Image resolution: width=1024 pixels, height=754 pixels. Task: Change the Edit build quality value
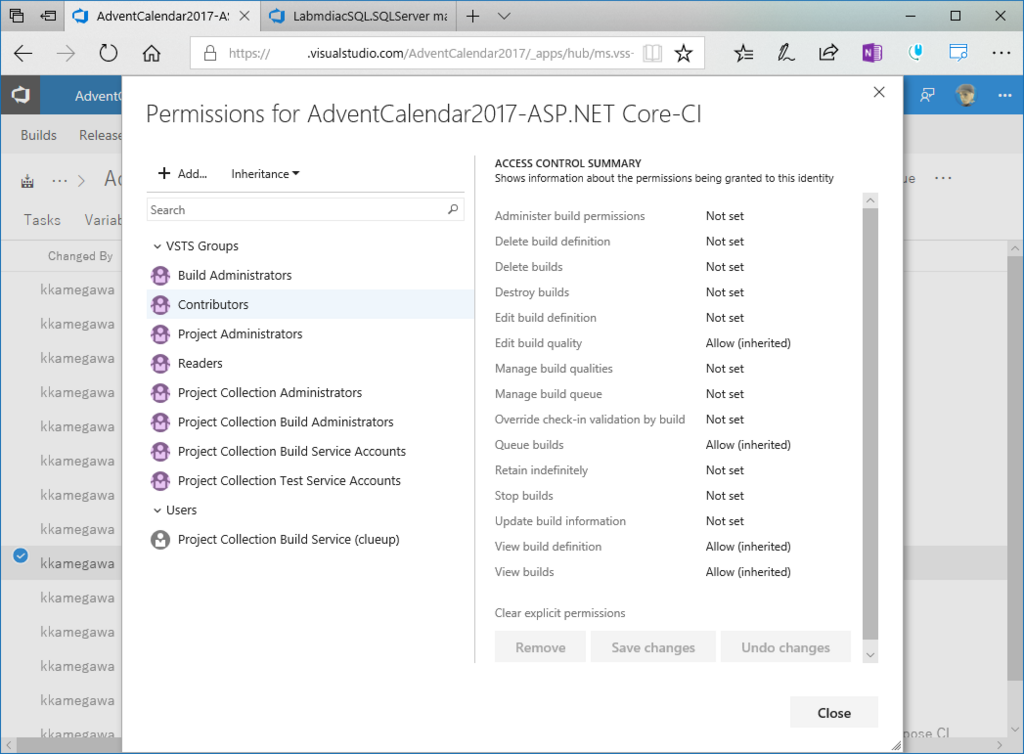(748, 343)
